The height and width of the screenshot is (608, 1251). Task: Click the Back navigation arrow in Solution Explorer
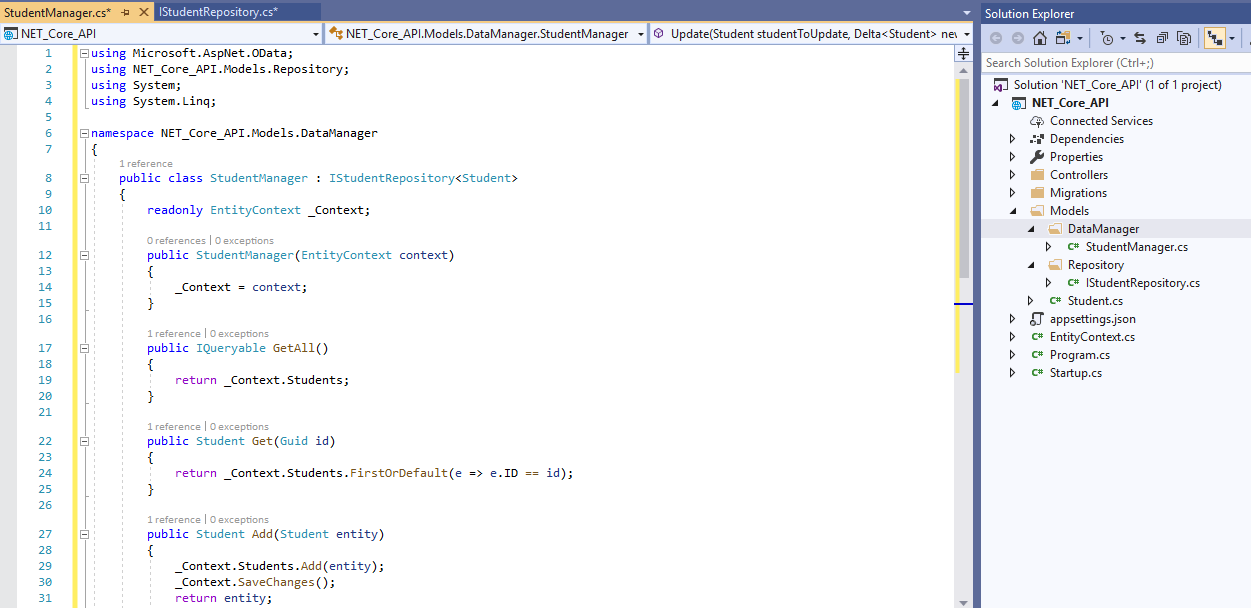996,37
